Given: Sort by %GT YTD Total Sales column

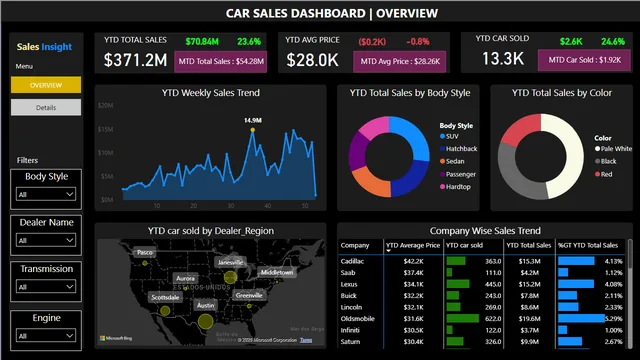Looking at the screenshot, I should click(x=588, y=245).
